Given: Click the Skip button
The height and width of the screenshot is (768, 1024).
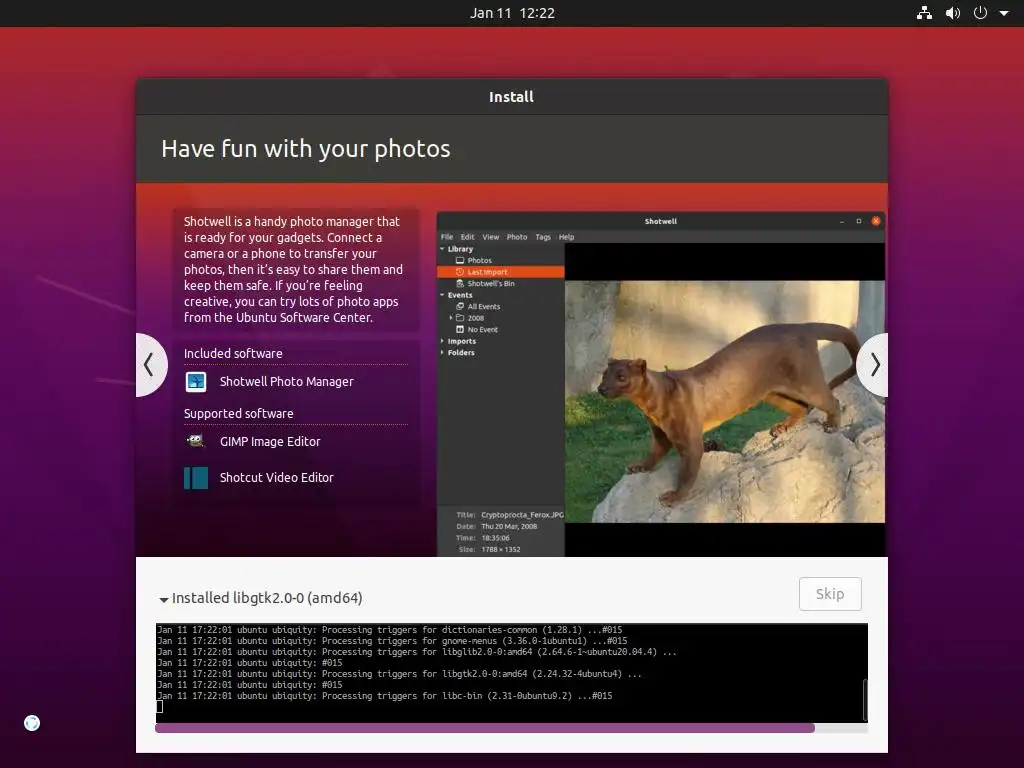Looking at the screenshot, I should [x=830, y=594].
